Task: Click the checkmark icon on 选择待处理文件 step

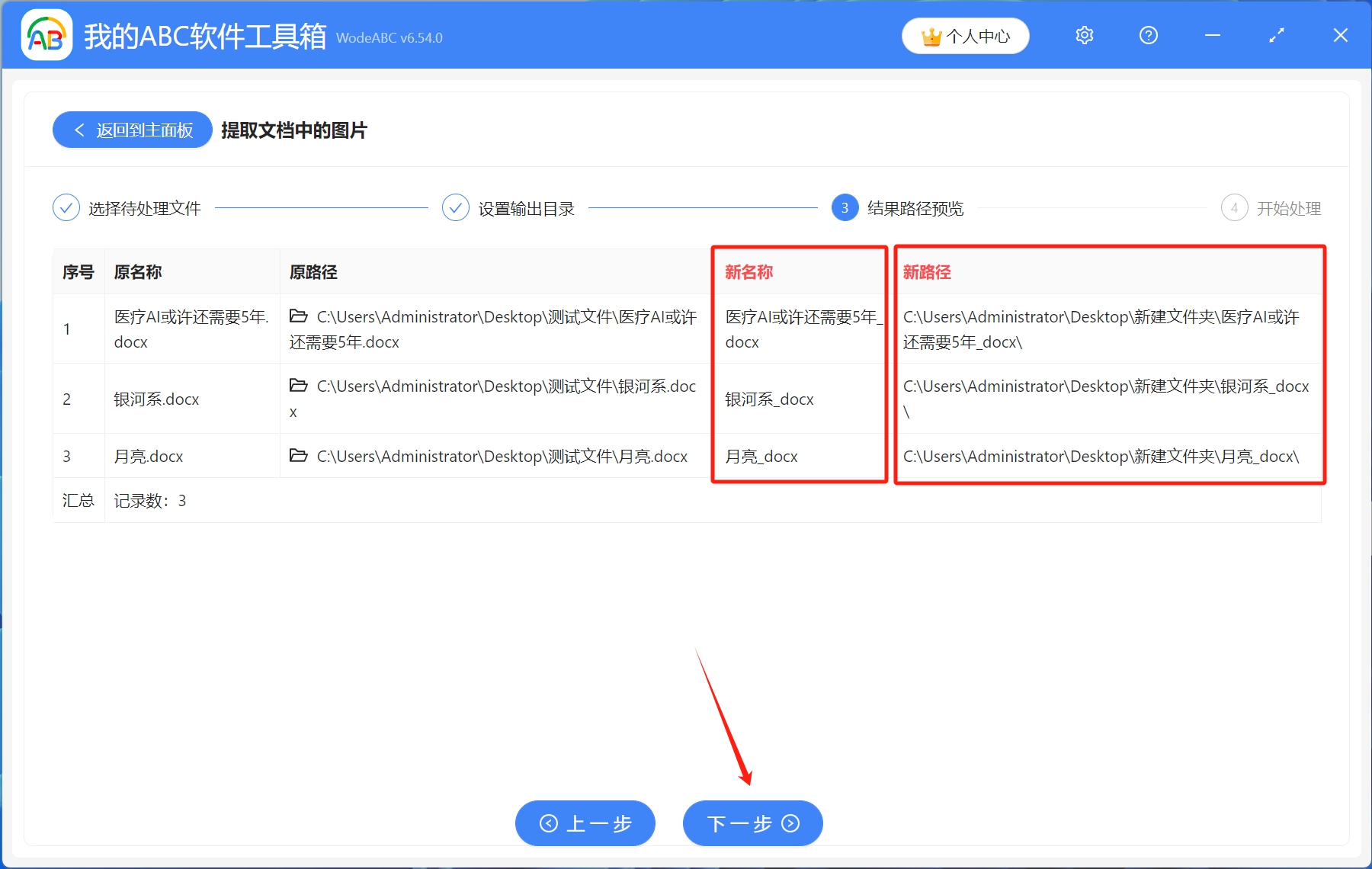Action: [66, 207]
